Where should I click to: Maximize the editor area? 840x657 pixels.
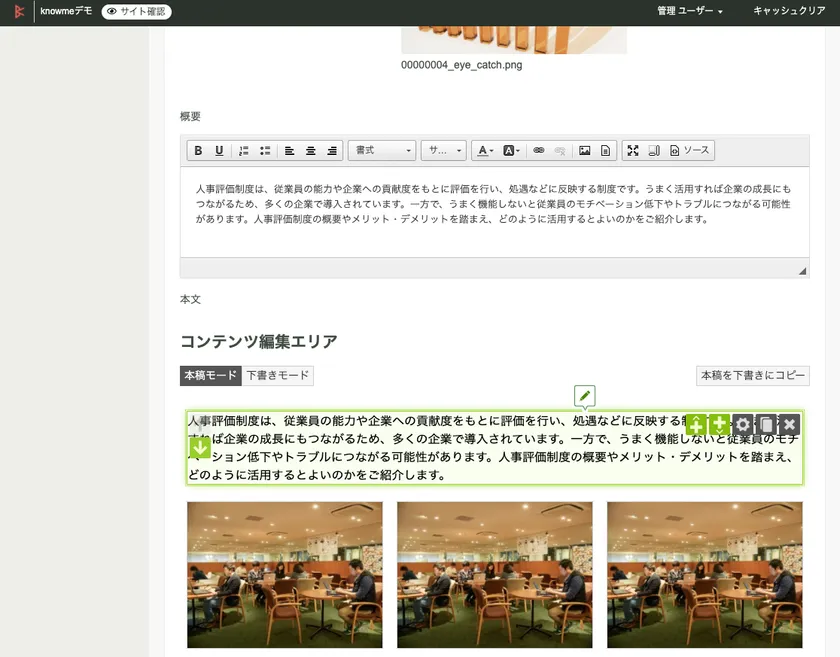pyautogui.click(x=633, y=151)
